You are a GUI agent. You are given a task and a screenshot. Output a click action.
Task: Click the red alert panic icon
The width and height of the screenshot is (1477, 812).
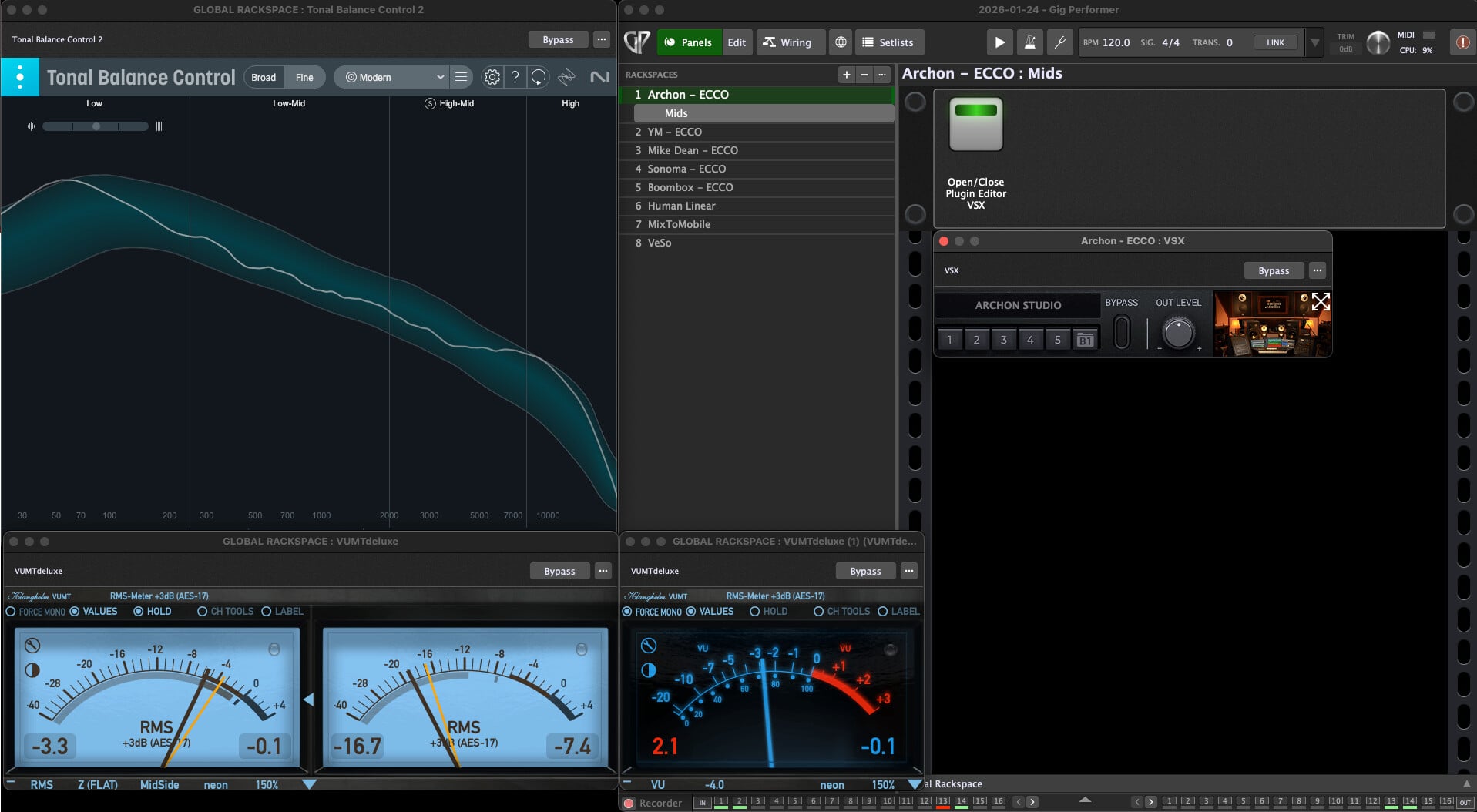click(1462, 42)
